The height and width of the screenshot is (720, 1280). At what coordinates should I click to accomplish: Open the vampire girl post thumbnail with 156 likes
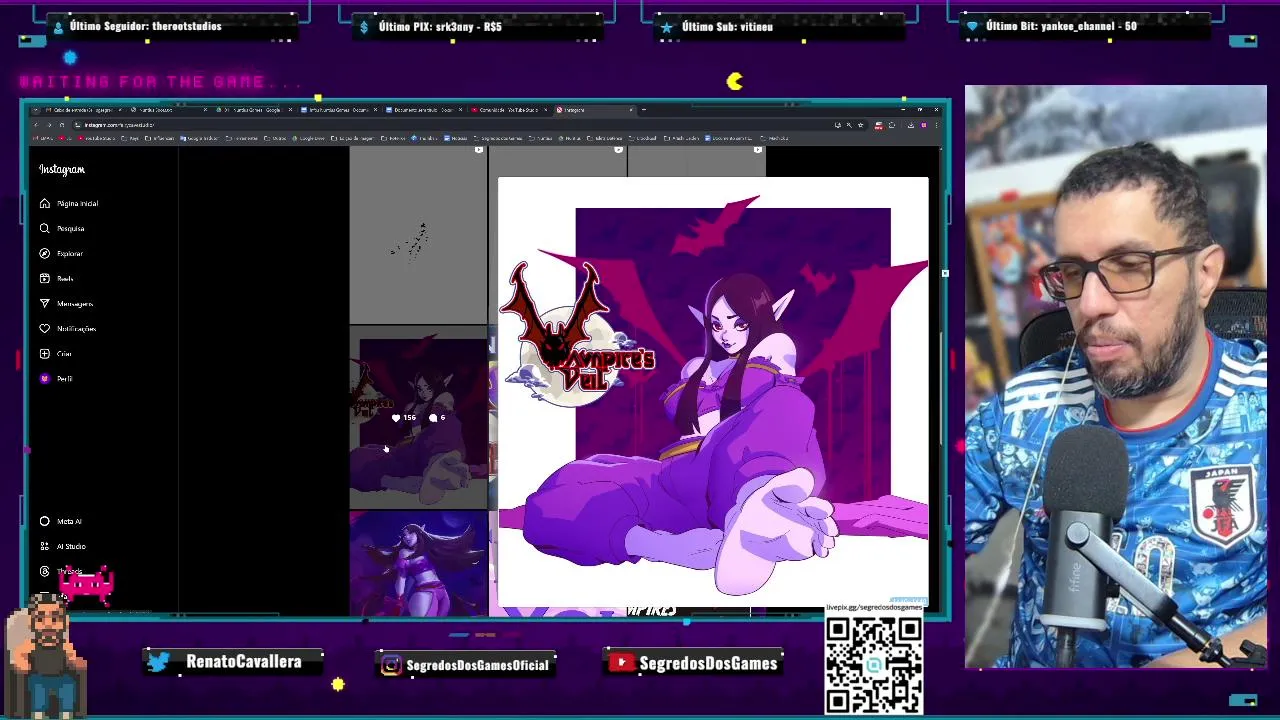tap(418, 418)
